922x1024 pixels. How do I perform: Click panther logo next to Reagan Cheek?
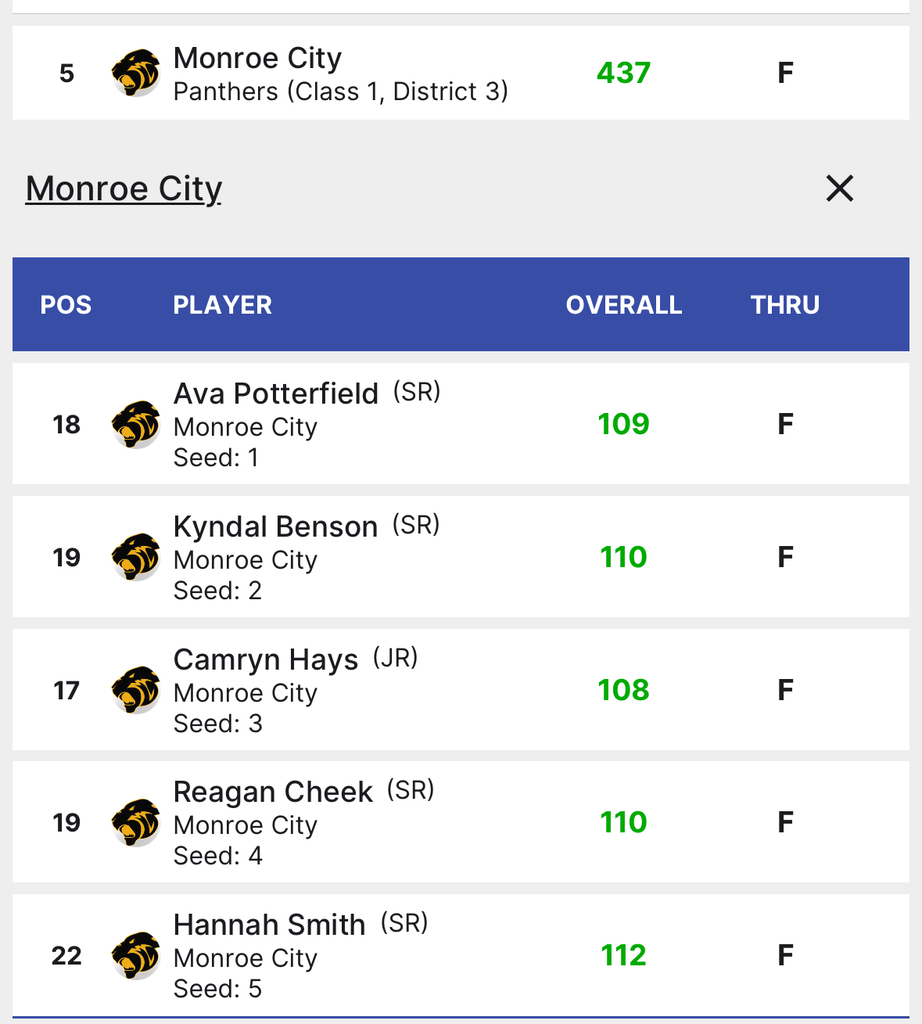click(136, 822)
